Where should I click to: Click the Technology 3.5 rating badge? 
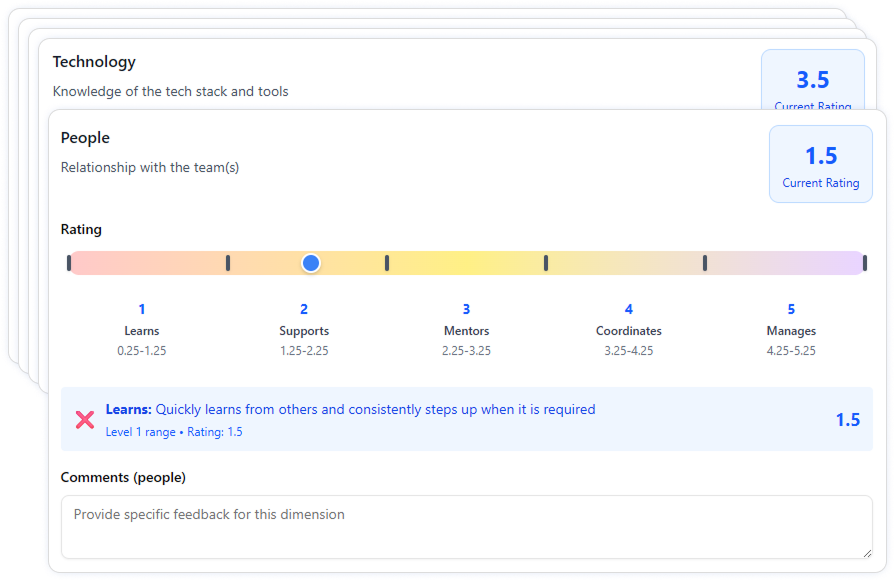tap(812, 80)
